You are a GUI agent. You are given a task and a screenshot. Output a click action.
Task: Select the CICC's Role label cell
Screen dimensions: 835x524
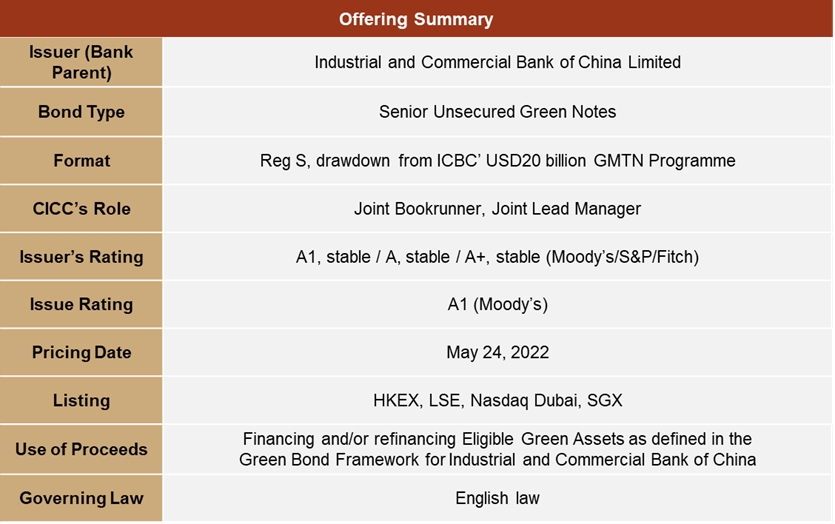coord(81,208)
